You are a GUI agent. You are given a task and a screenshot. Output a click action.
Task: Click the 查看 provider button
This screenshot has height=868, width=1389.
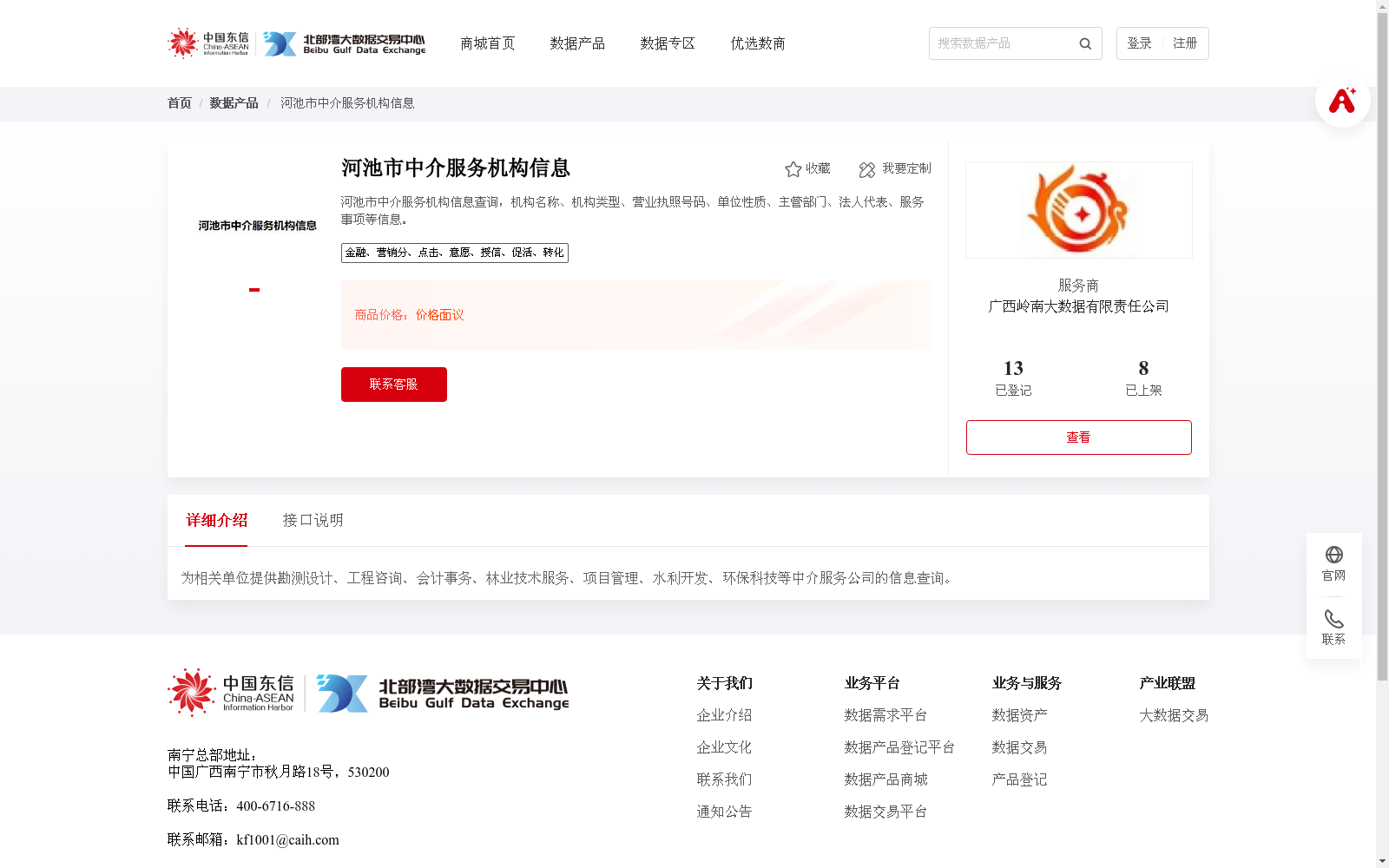pos(1079,437)
